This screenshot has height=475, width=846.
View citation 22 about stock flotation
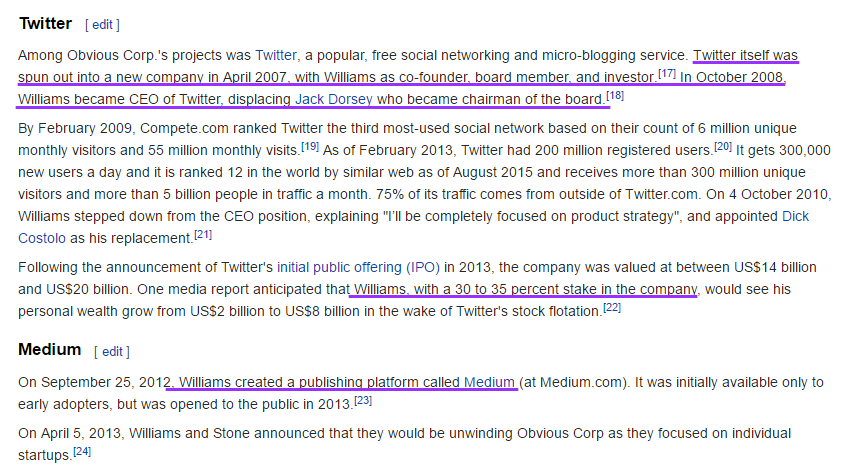coord(612,308)
